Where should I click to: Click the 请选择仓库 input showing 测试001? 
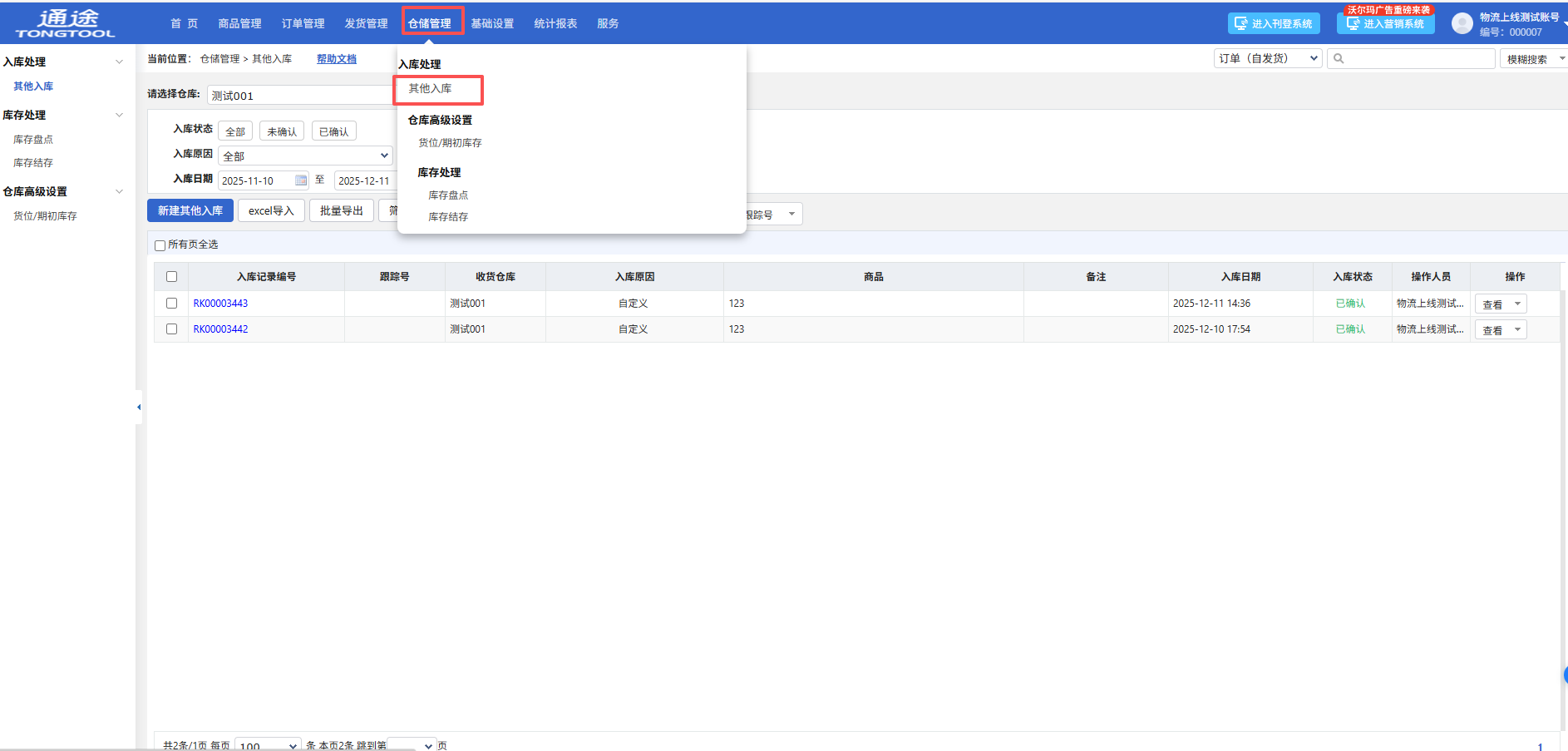[299, 96]
